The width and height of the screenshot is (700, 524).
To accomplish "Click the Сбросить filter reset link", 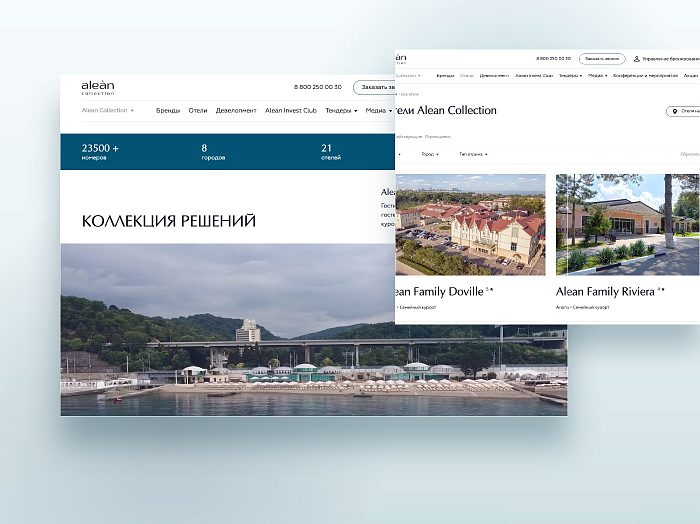I will 690,154.
